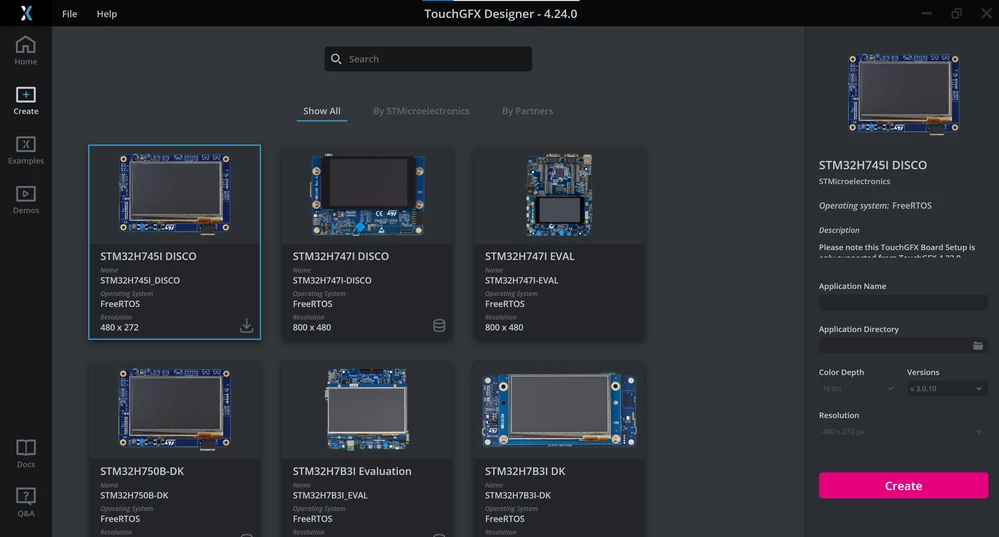The height and width of the screenshot is (537, 999).
Task: Click the STM32H745I DISCO heading in details panel
Action: (x=872, y=165)
